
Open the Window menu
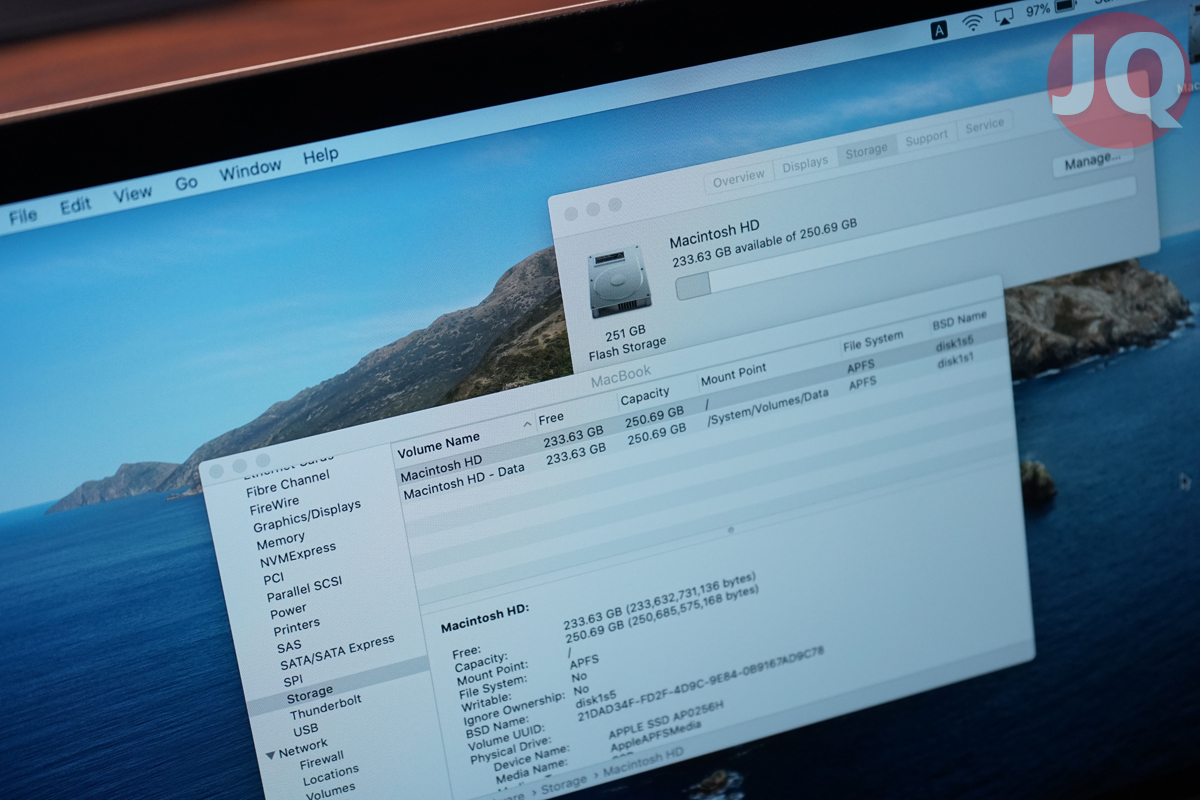pyautogui.click(x=250, y=171)
